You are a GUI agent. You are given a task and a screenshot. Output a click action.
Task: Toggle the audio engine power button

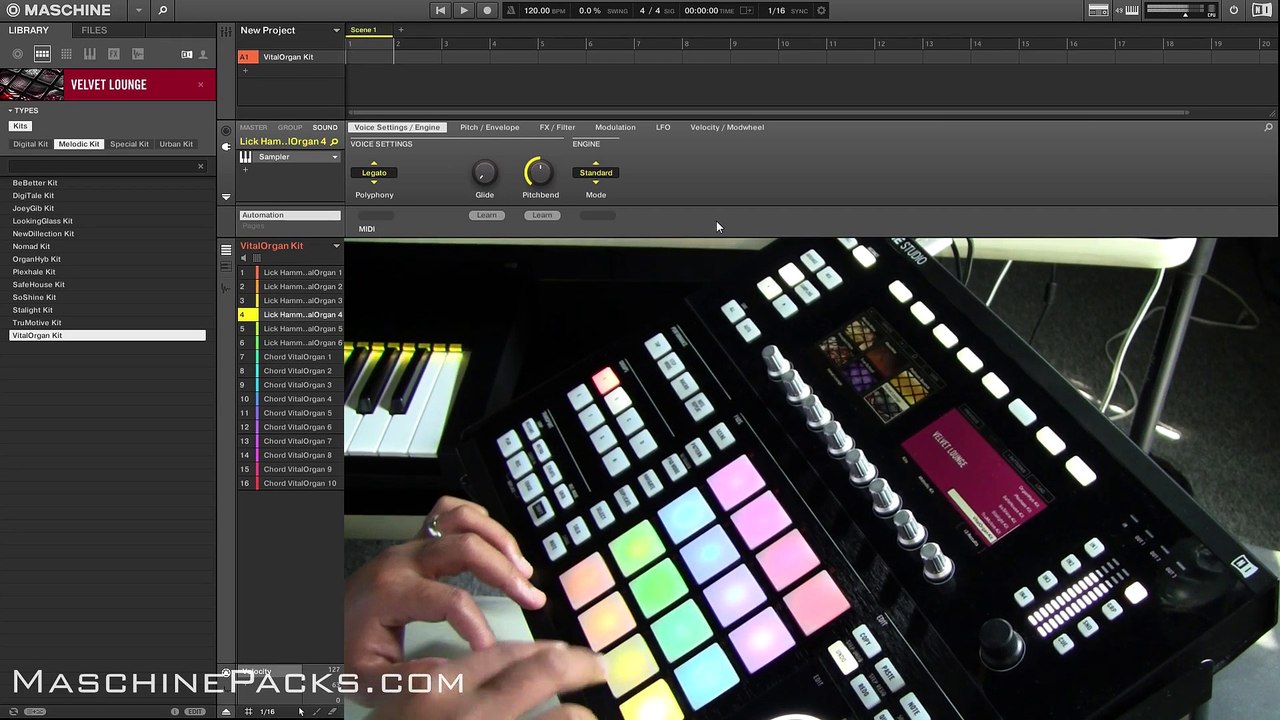[x=1234, y=10]
